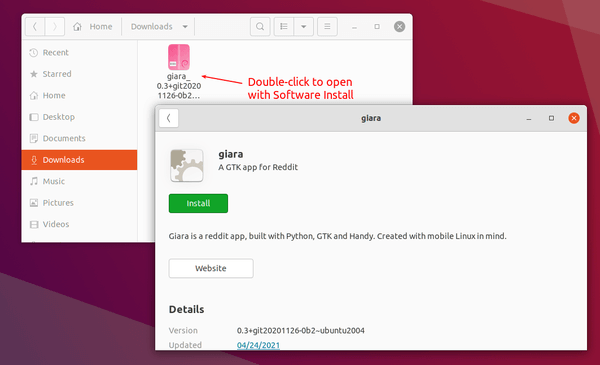Viewport: 600px width, 365px height.
Task: Open Home in the Files sidebar
Action: tap(80, 95)
